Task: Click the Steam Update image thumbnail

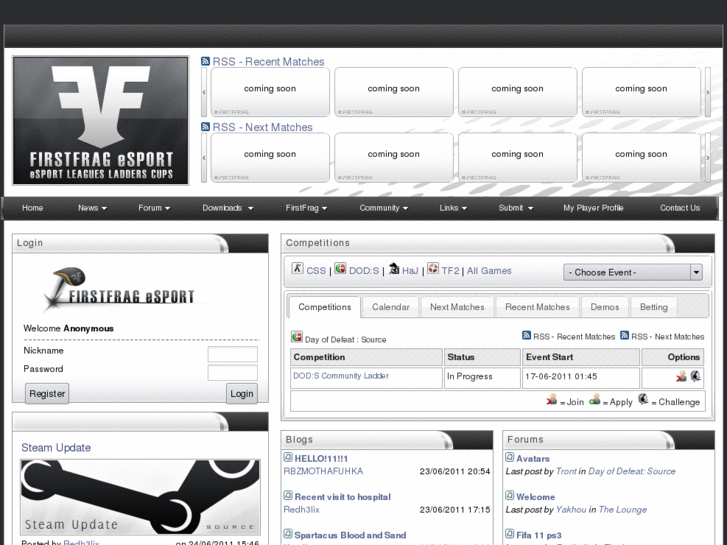Action: point(140,497)
